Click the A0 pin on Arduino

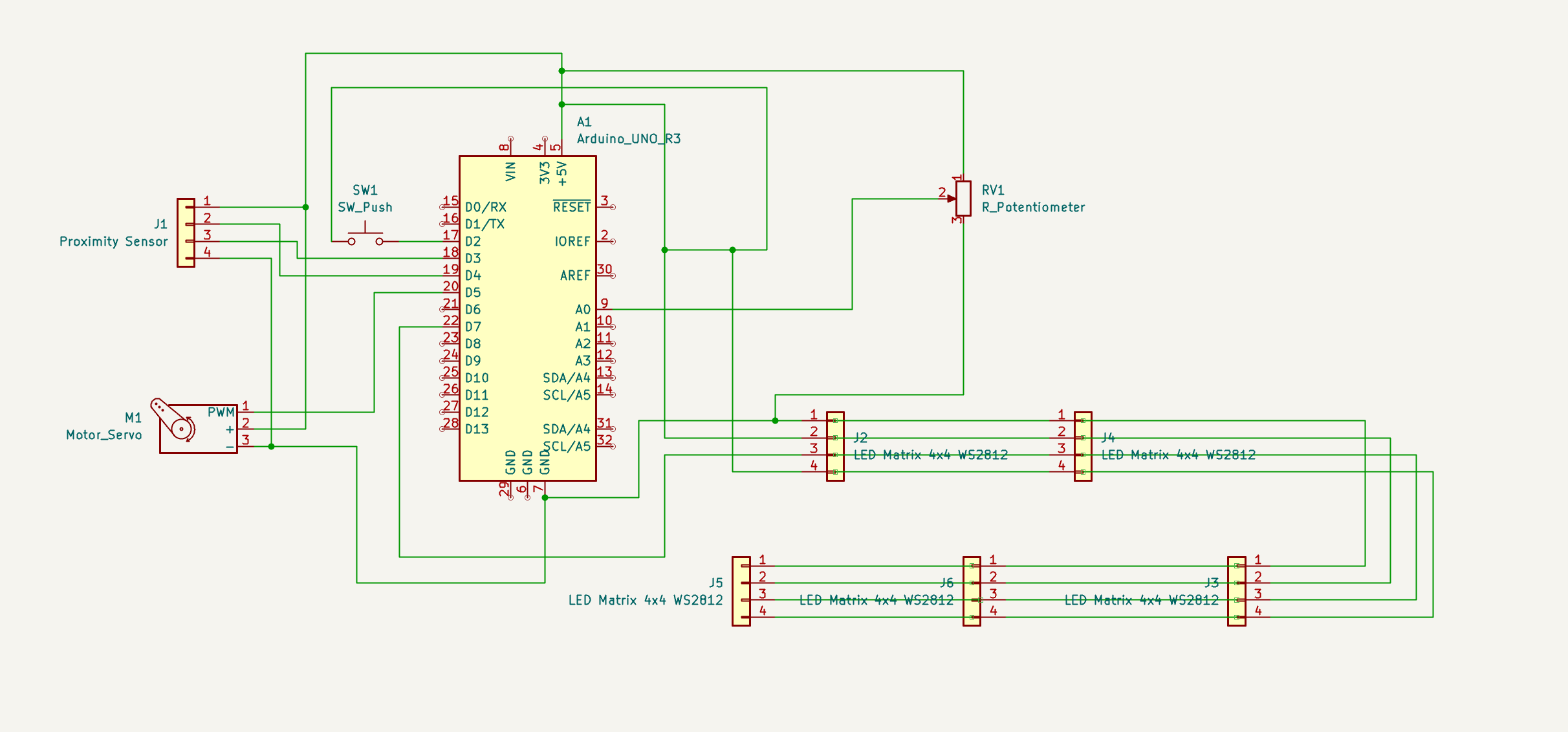point(605,309)
